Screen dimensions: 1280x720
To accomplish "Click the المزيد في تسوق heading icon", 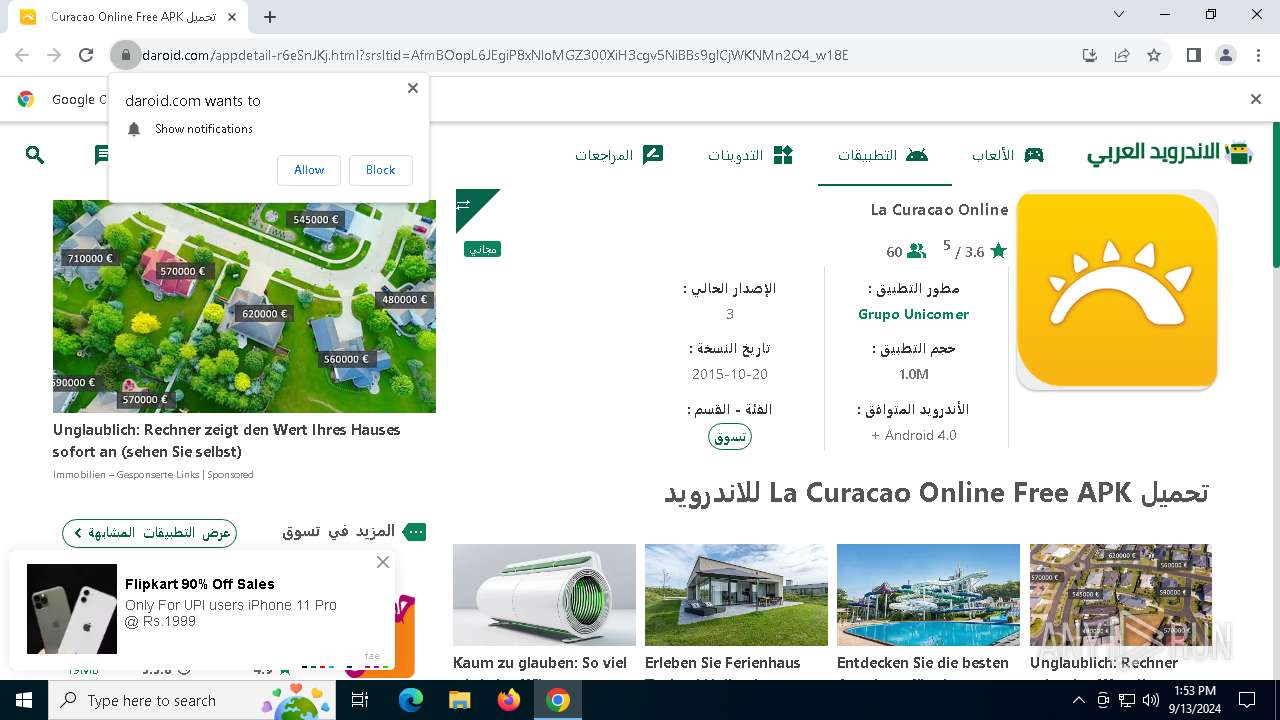I will click(415, 532).
